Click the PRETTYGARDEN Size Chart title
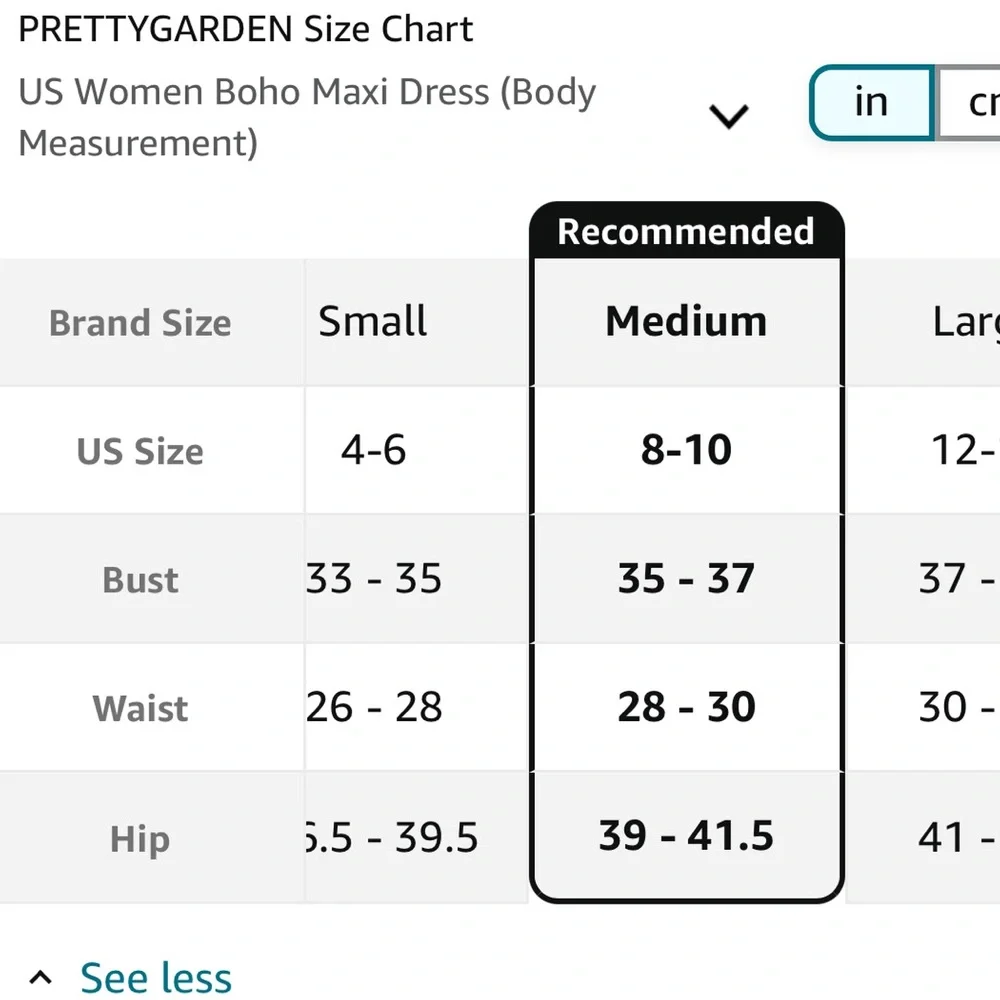Viewport: 1000px width, 1000px height. pyautogui.click(x=246, y=29)
